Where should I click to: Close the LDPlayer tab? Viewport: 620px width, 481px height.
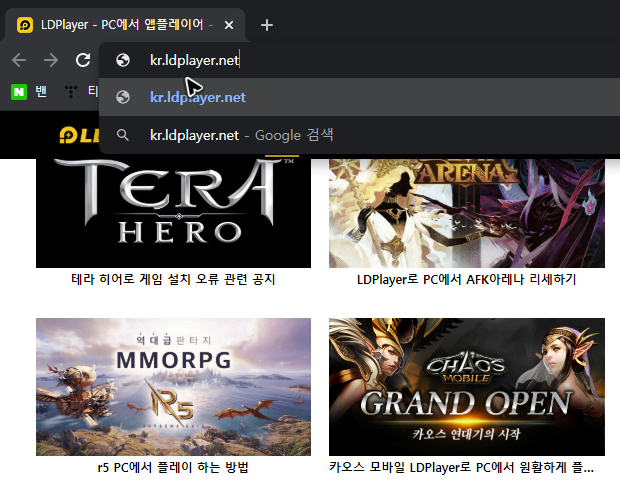coord(229,25)
